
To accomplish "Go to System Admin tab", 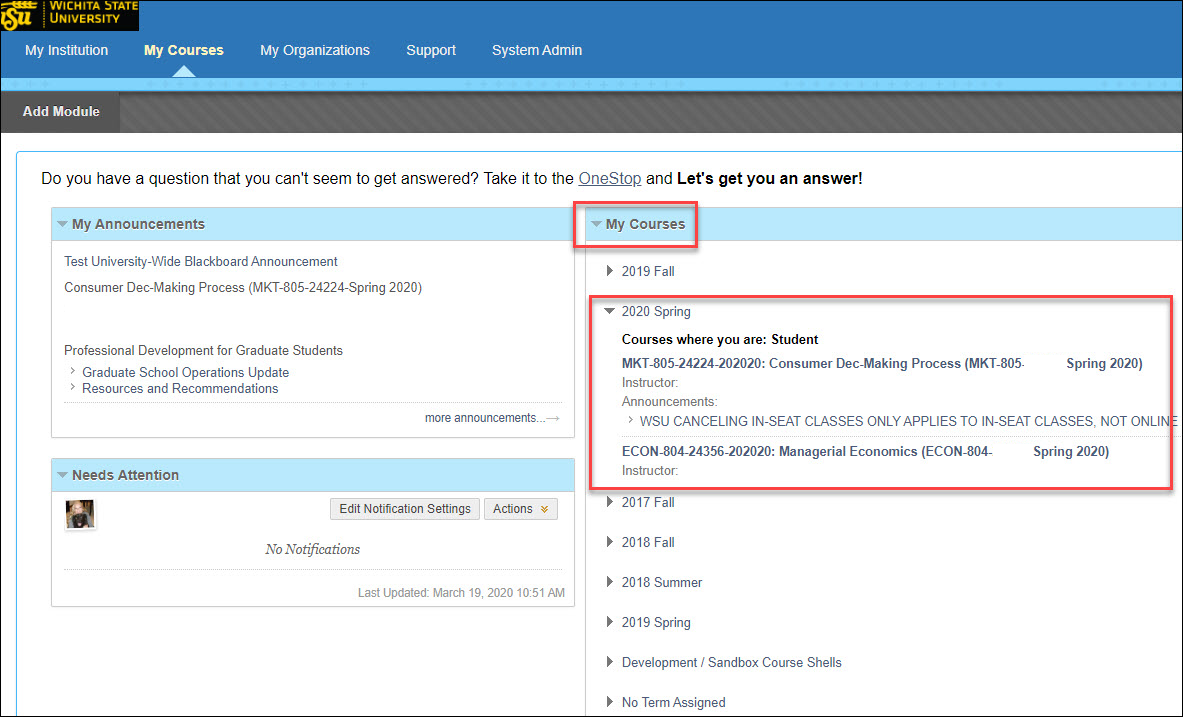I will pos(536,51).
